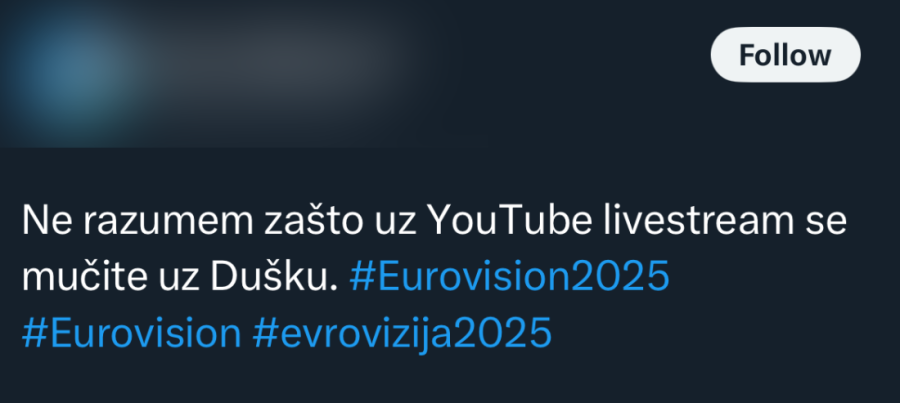Click the hash symbol of #evrovizija2025
The image size is (900, 403).
(265, 334)
